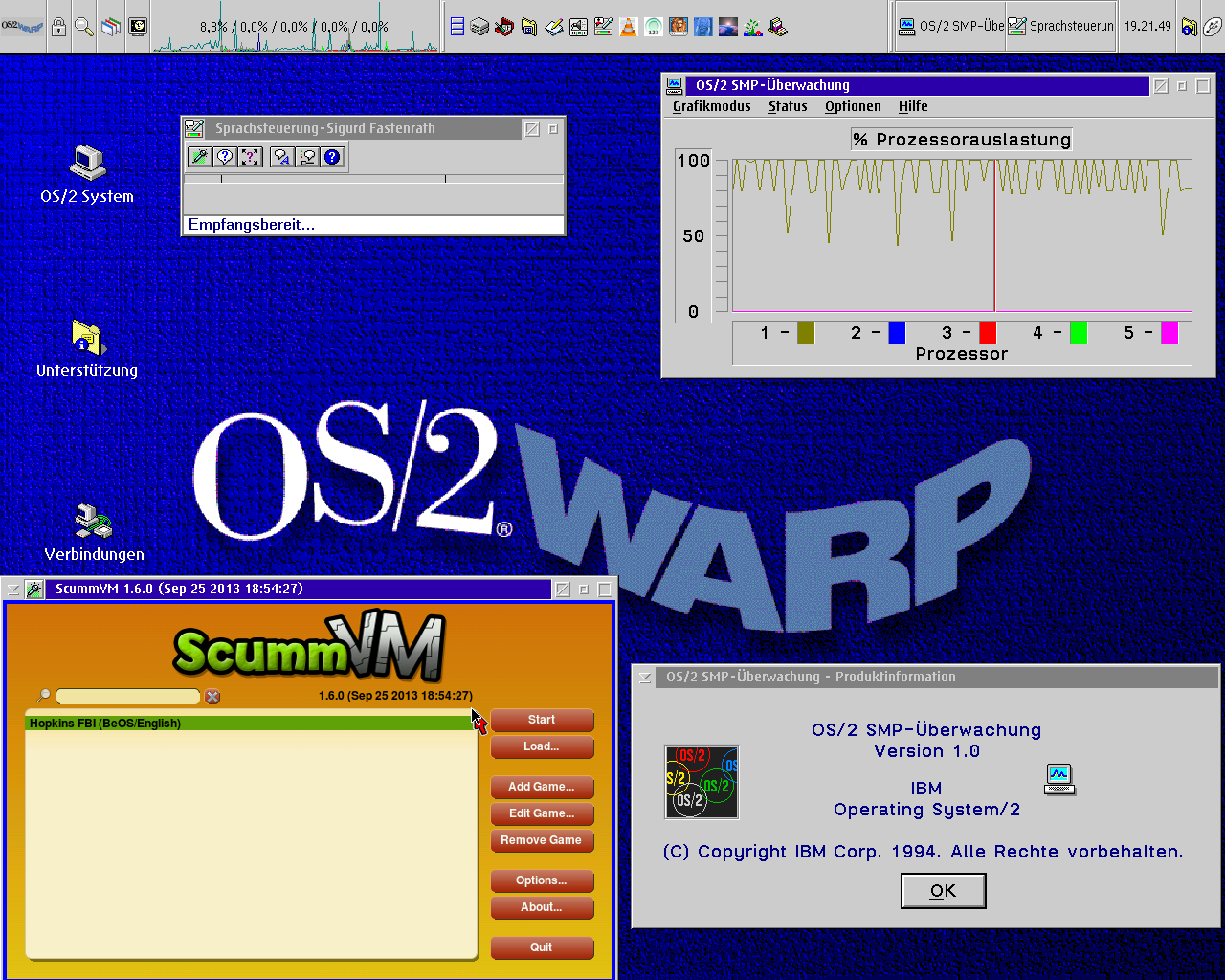Screen dimensions: 1225x980
Task: Open the ScummVM window system menu icon
Action: point(34,589)
